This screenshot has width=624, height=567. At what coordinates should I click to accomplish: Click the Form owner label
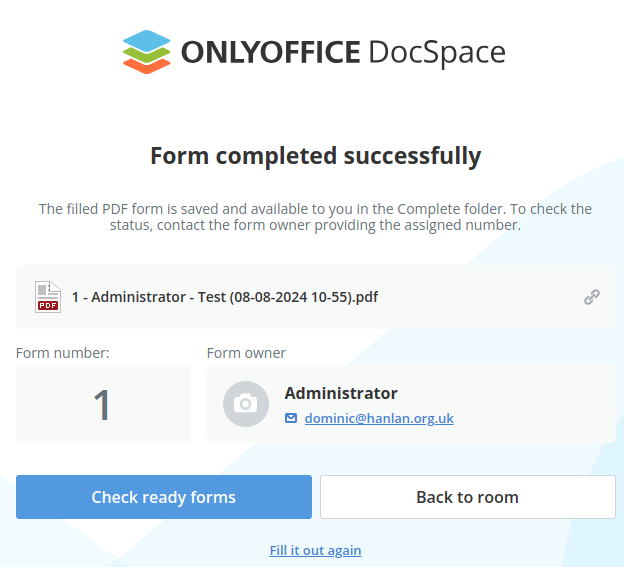coord(246,353)
